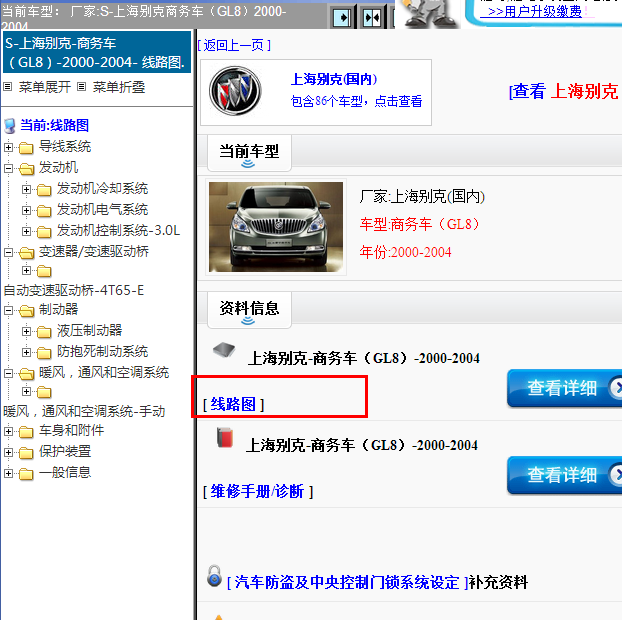Click the double-arrow collapse toolbar icon
Viewport: 622px width, 620px height.
coord(372,17)
